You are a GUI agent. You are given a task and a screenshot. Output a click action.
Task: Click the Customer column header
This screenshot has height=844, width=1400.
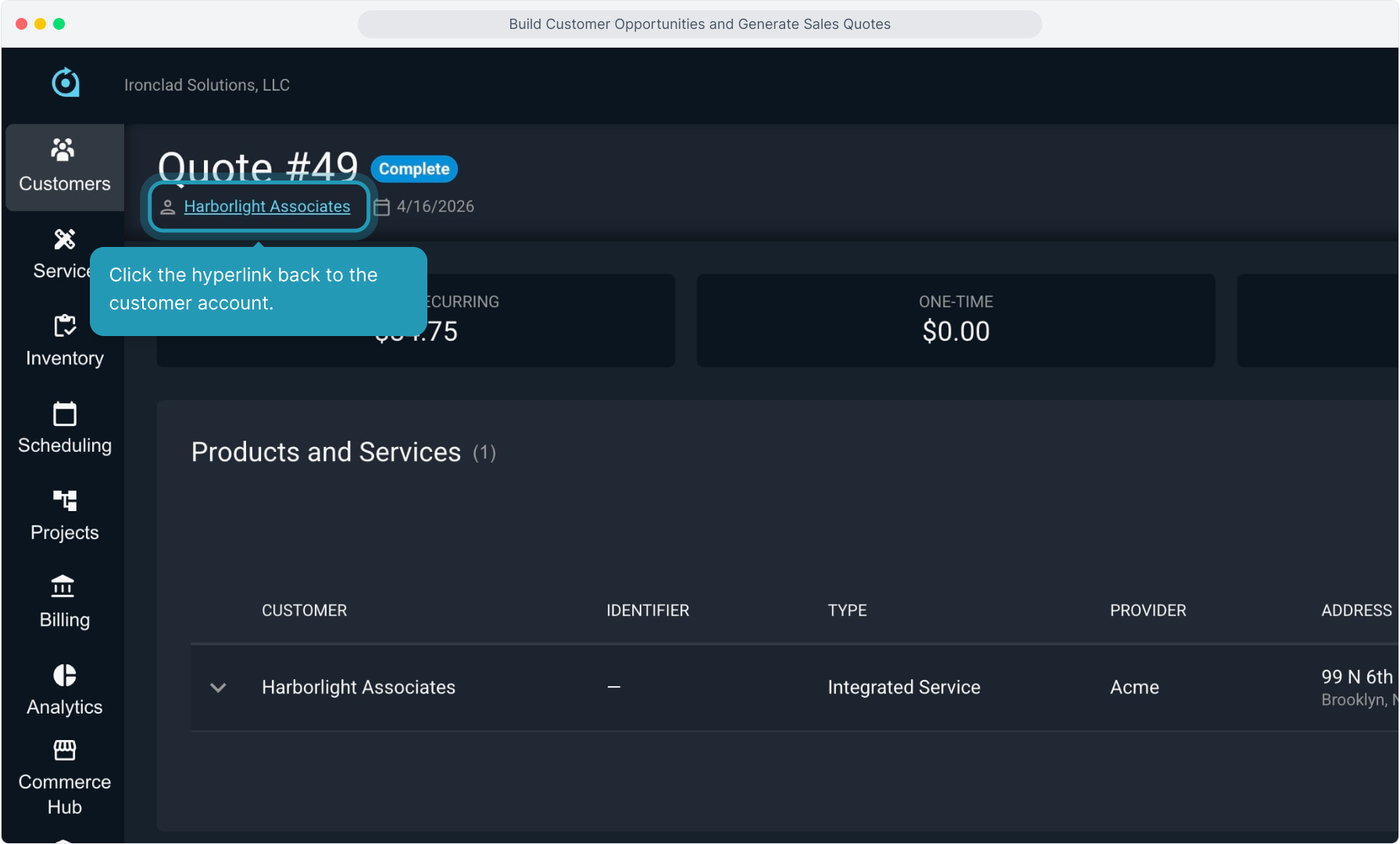[x=304, y=610]
